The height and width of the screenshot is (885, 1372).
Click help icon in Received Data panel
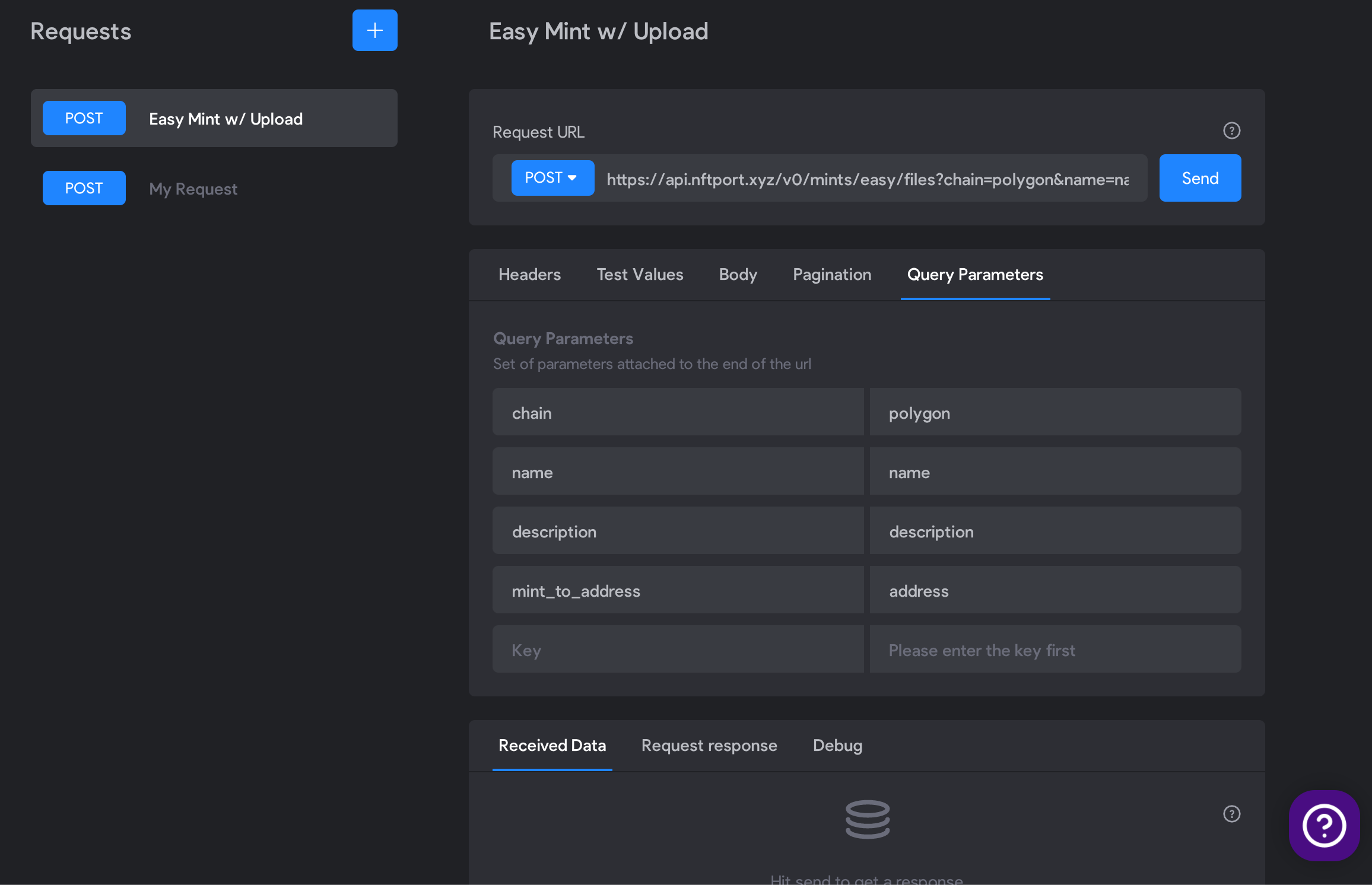[x=1232, y=814]
